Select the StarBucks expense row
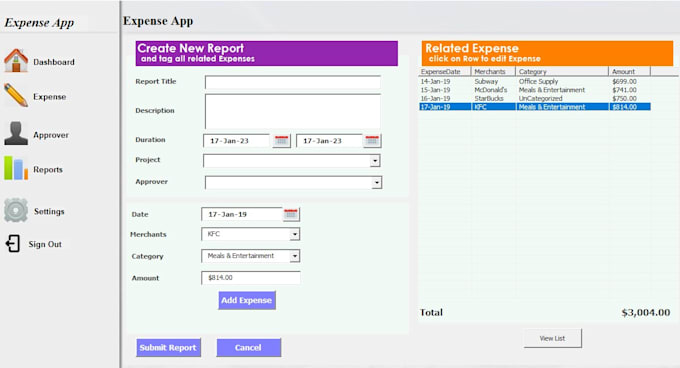 pyautogui.click(x=535, y=98)
